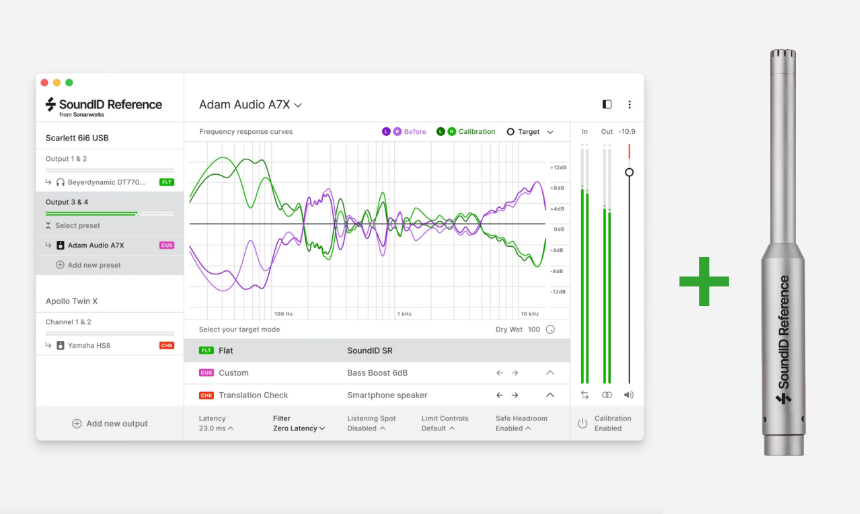This screenshot has height=514, width=860.
Task: Select the Beyerdynamic DT770 preset
Action: click(x=110, y=182)
